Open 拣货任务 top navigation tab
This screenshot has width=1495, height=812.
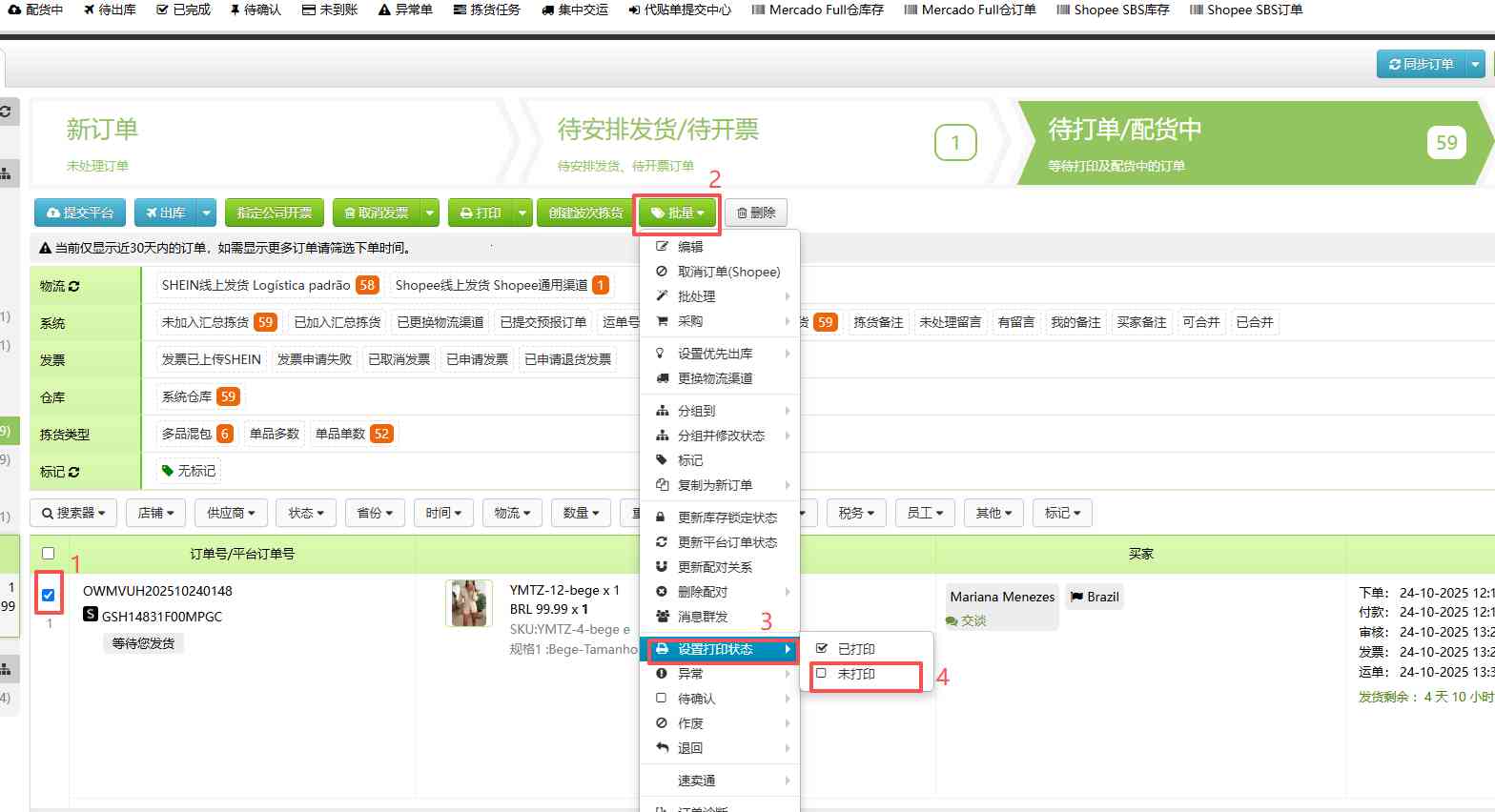point(487,10)
